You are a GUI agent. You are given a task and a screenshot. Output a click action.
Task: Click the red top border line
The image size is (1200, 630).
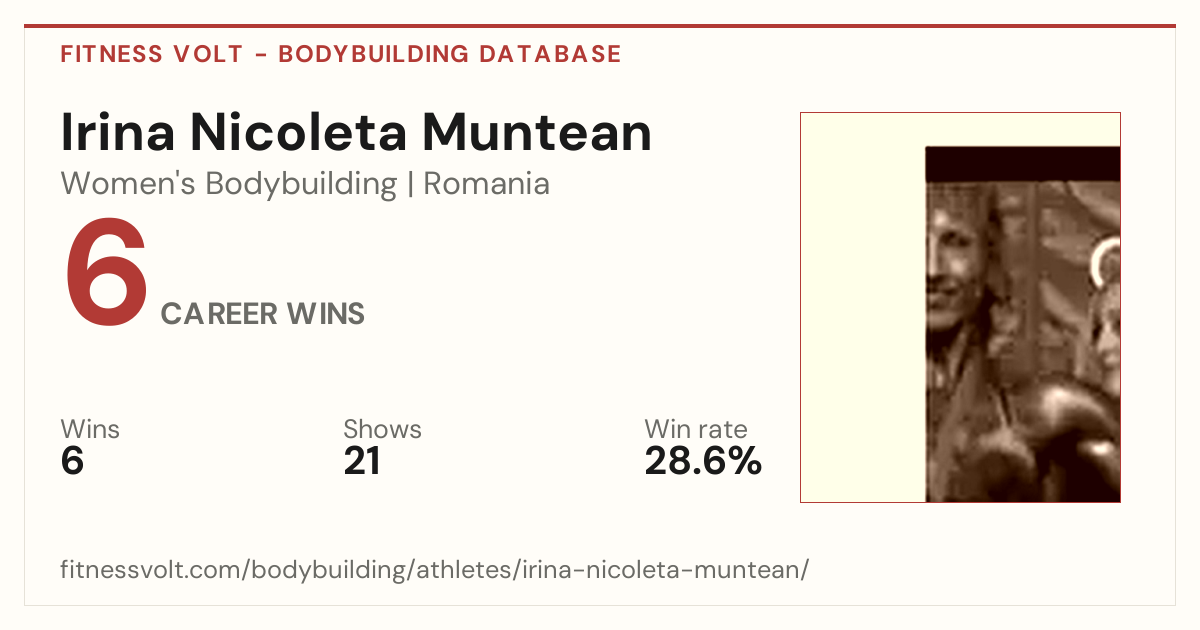pos(600,26)
